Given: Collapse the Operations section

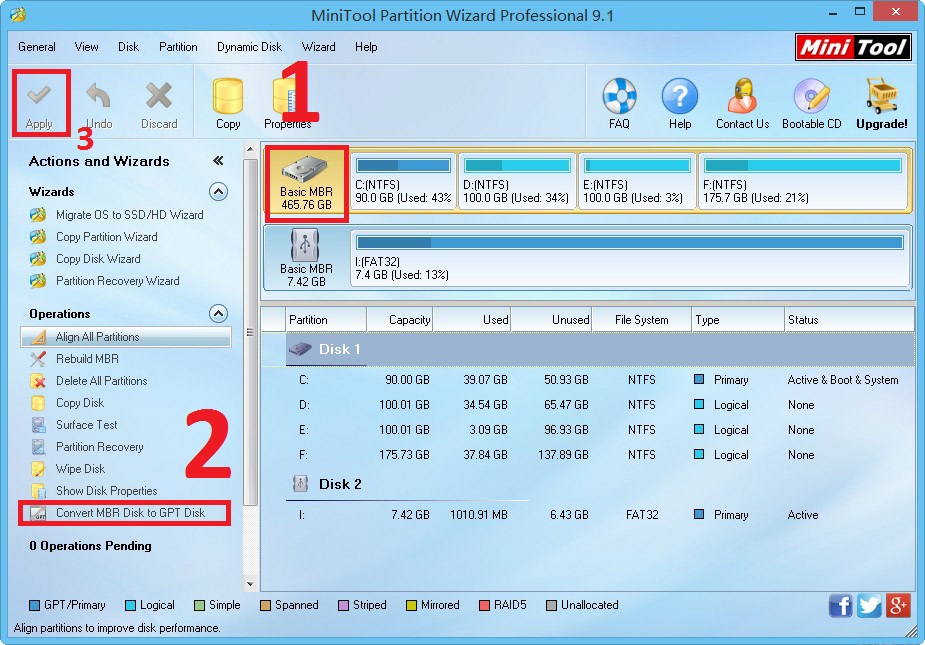Looking at the screenshot, I should click(218, 313).
